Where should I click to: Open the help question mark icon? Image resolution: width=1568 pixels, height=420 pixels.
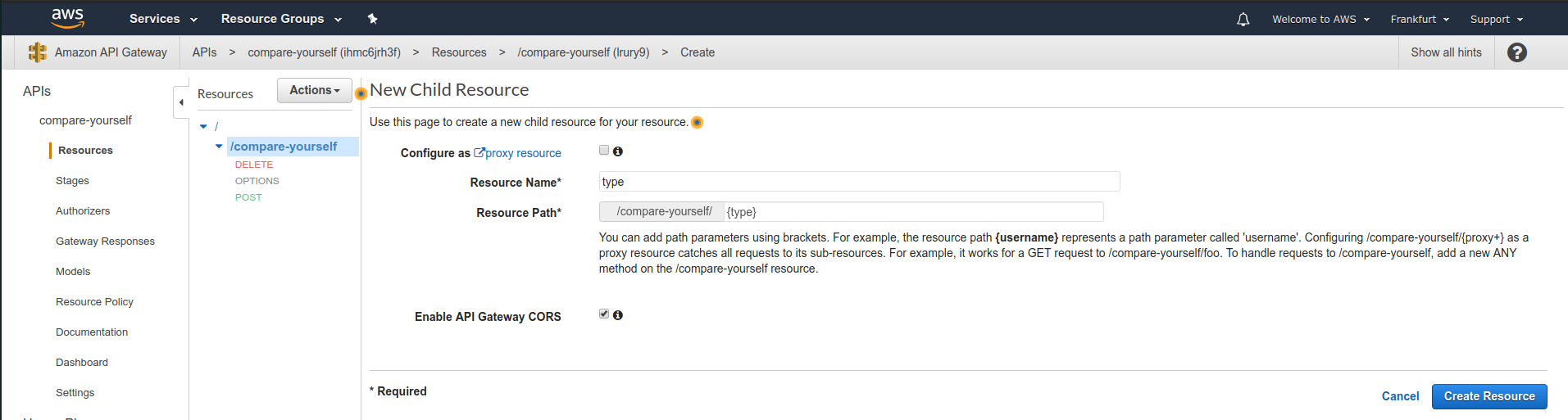pyautogui.click(x=1516, y=52)
